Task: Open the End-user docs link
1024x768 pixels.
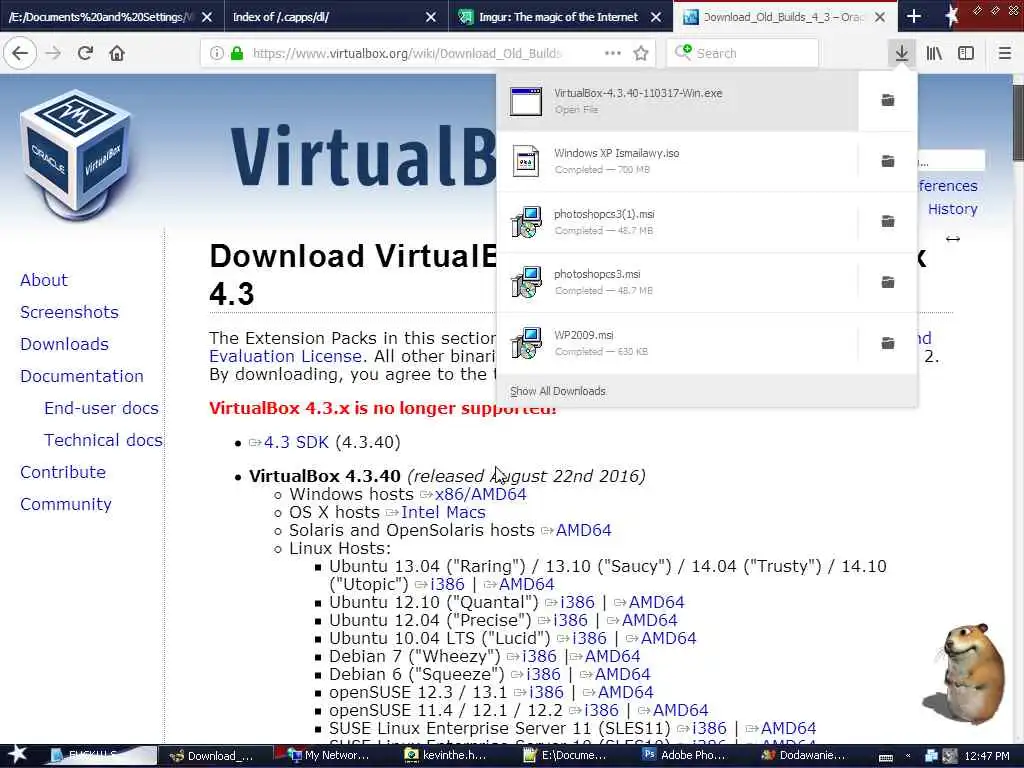Action: pyautogui.click(x=101, y=408)
